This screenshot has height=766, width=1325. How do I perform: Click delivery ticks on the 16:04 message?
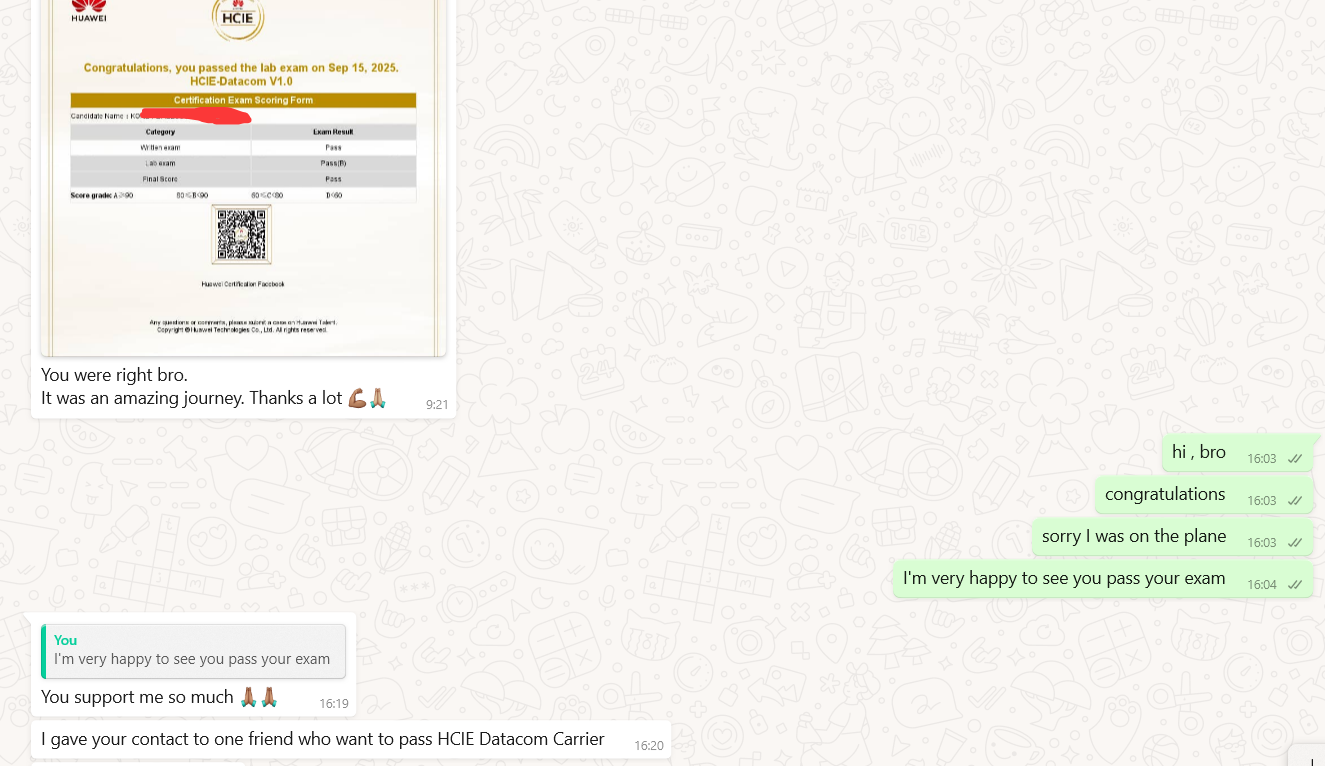[1294, 585]
